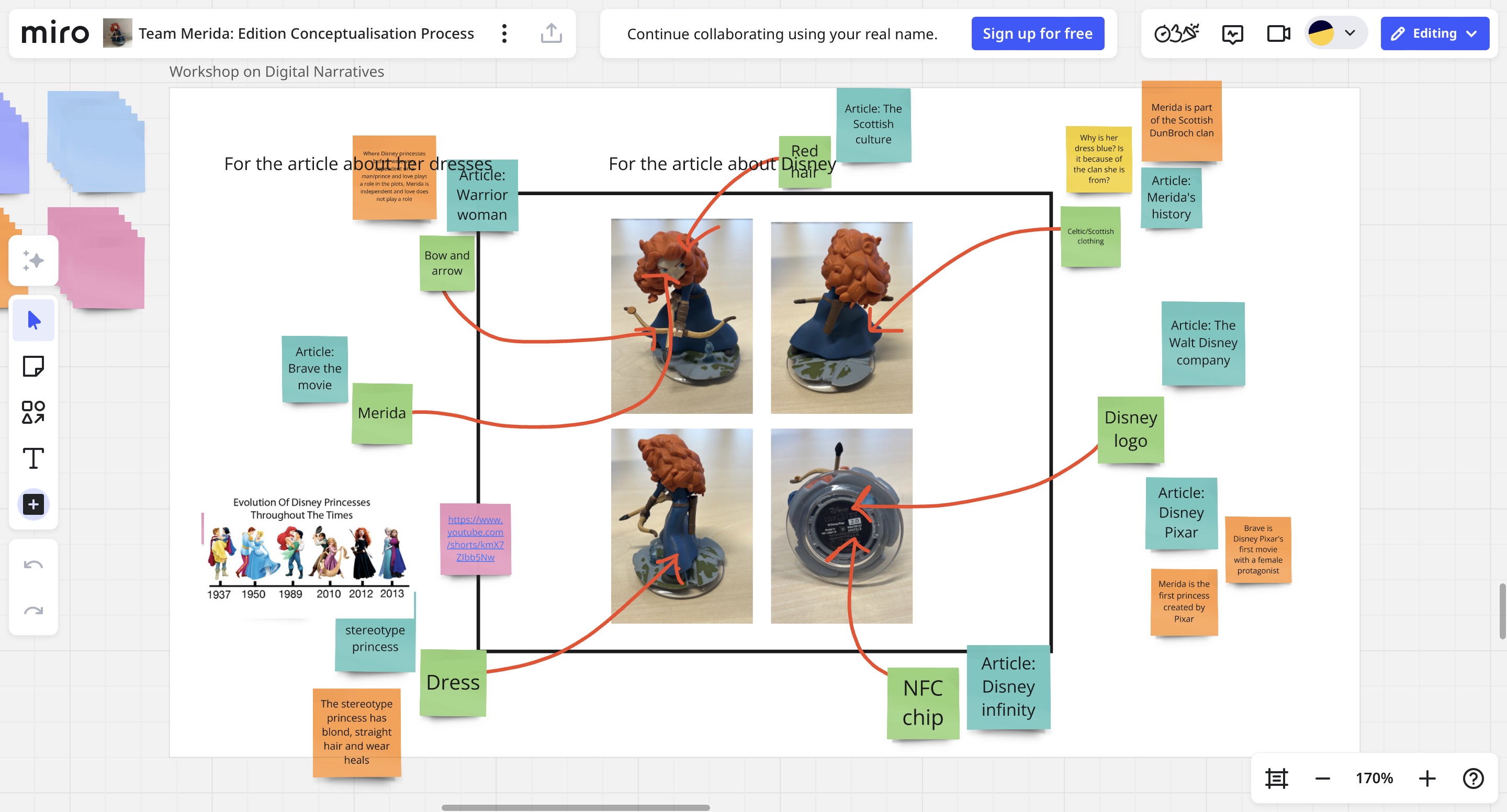Select the Merida green sticky note
The width and height of the screenshot is (1507, 812).
pyautogui.click(x=382, y=413)
